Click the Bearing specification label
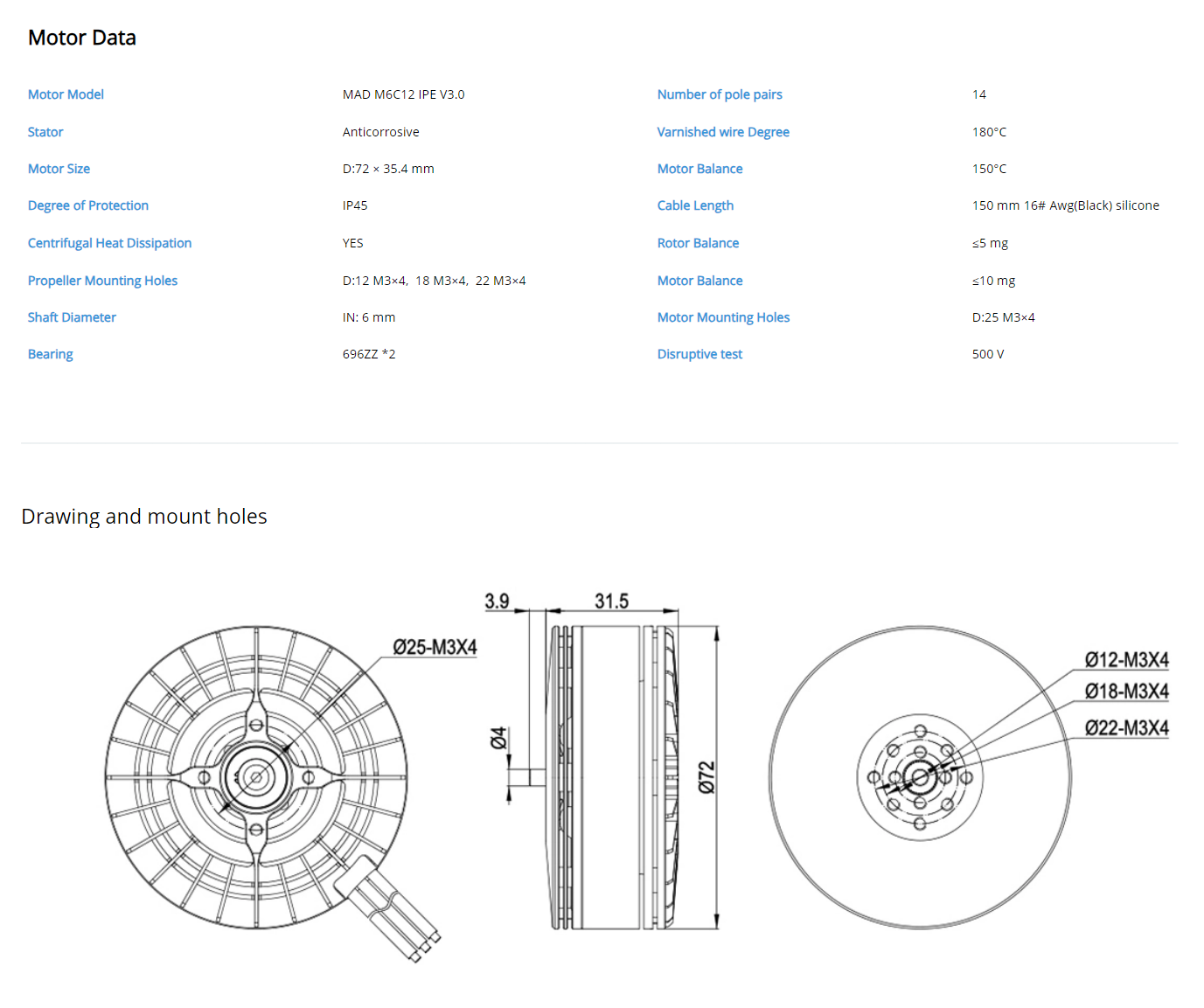 click(50, 354)
